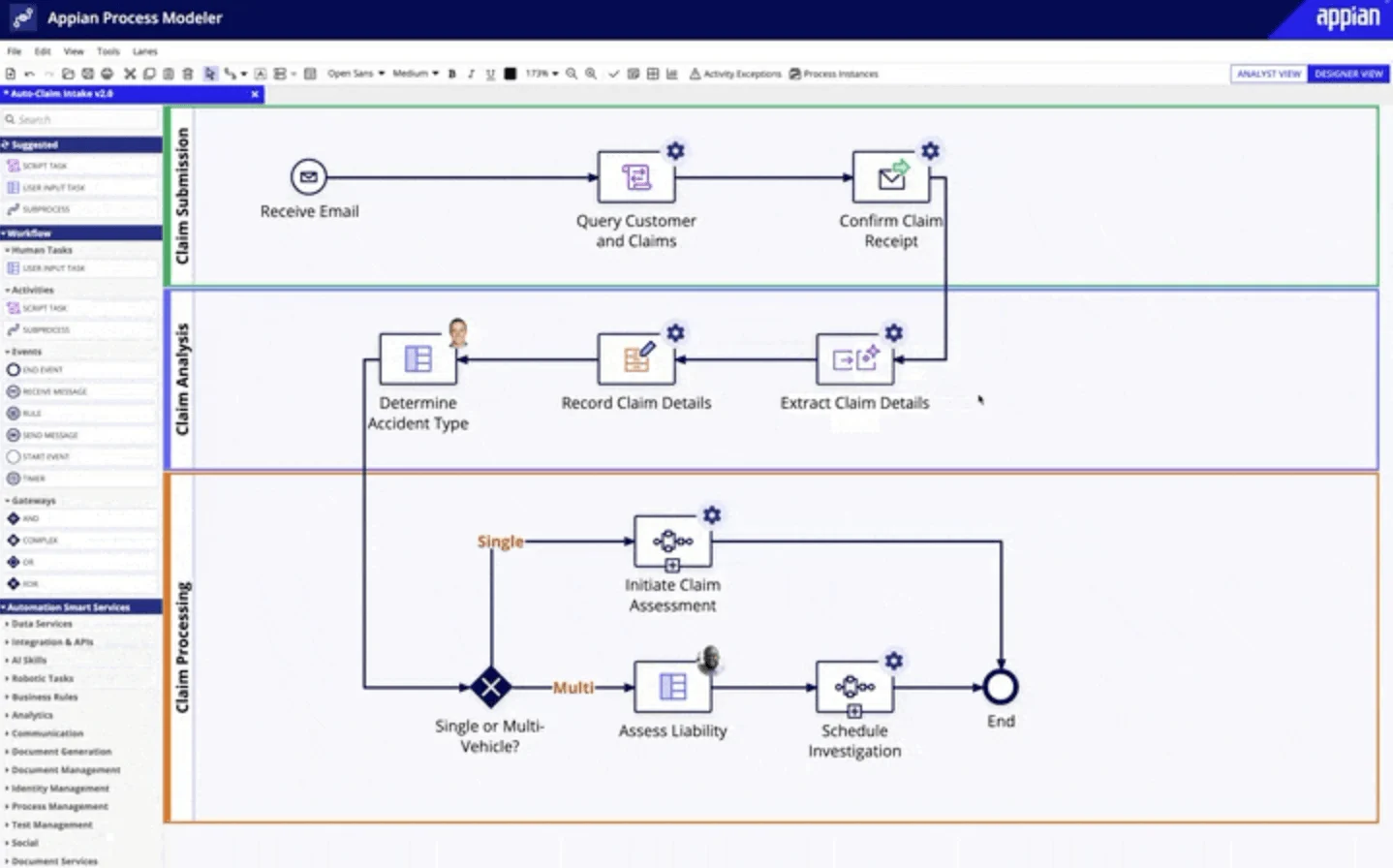
Task: Open the 173% zoom level dropdown
Action: pos(542,74)
